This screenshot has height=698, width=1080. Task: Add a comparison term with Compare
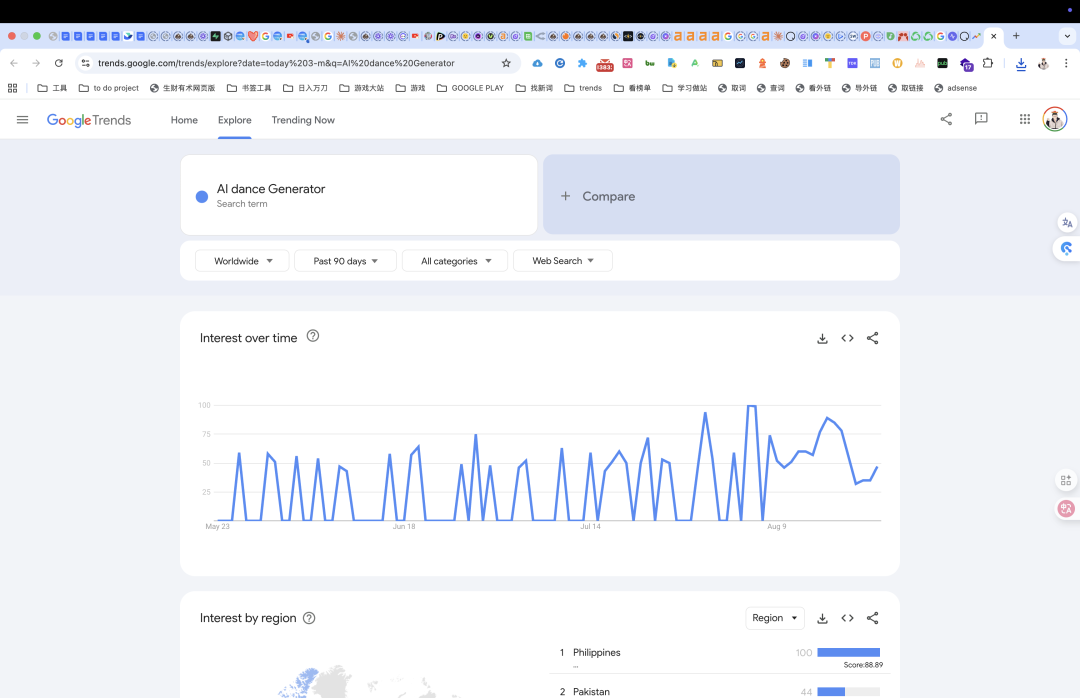click(721, 196)
